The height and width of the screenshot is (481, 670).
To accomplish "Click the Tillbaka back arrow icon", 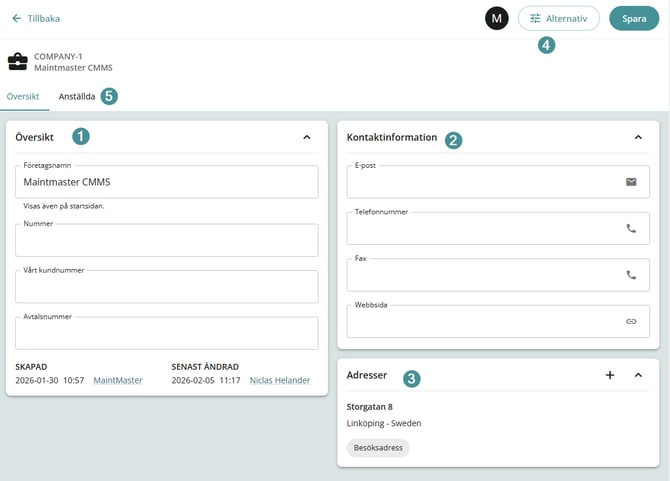I will tap(17, 18).
